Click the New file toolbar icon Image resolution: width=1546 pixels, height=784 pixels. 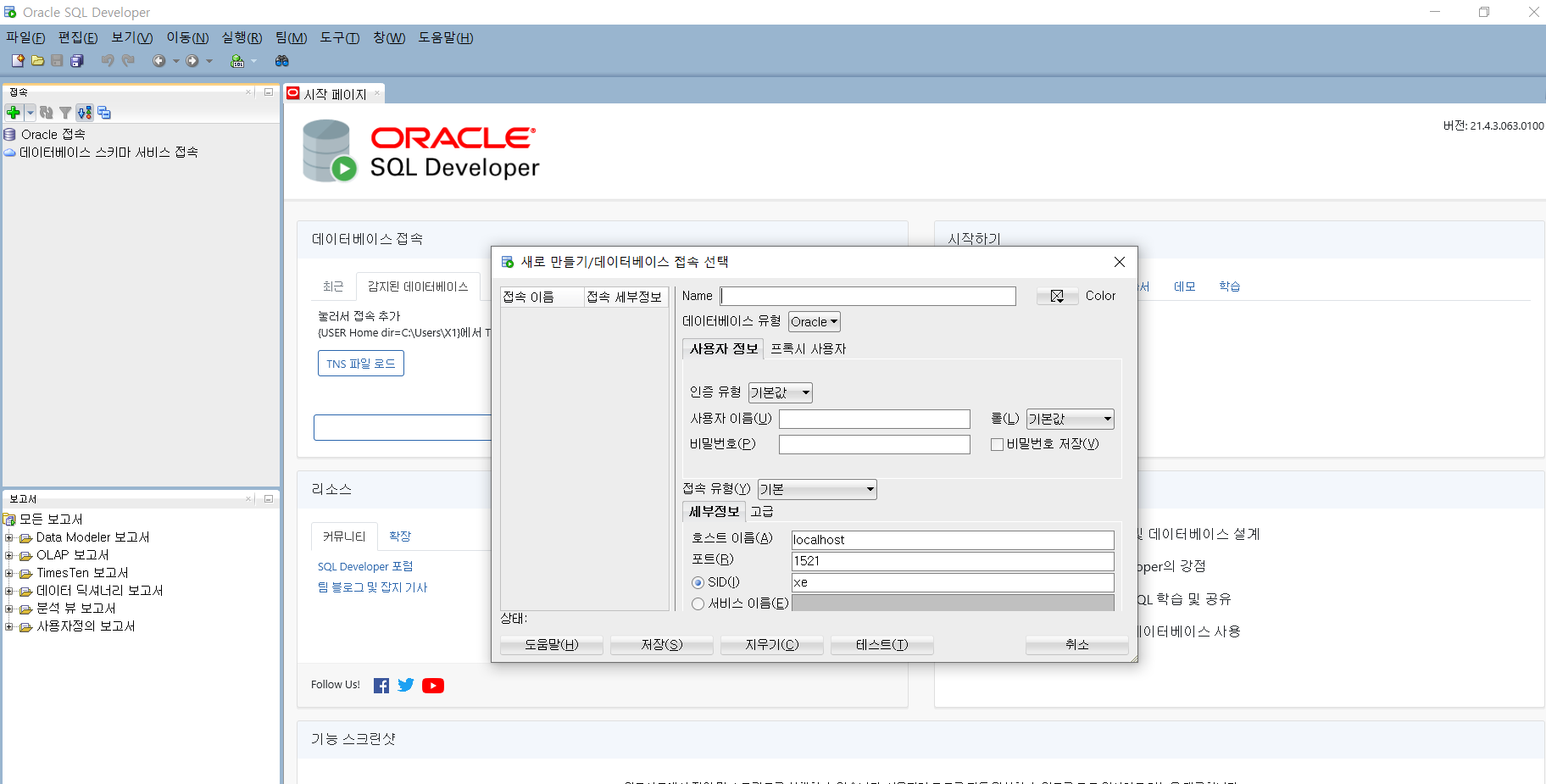(x=18, y=61)
